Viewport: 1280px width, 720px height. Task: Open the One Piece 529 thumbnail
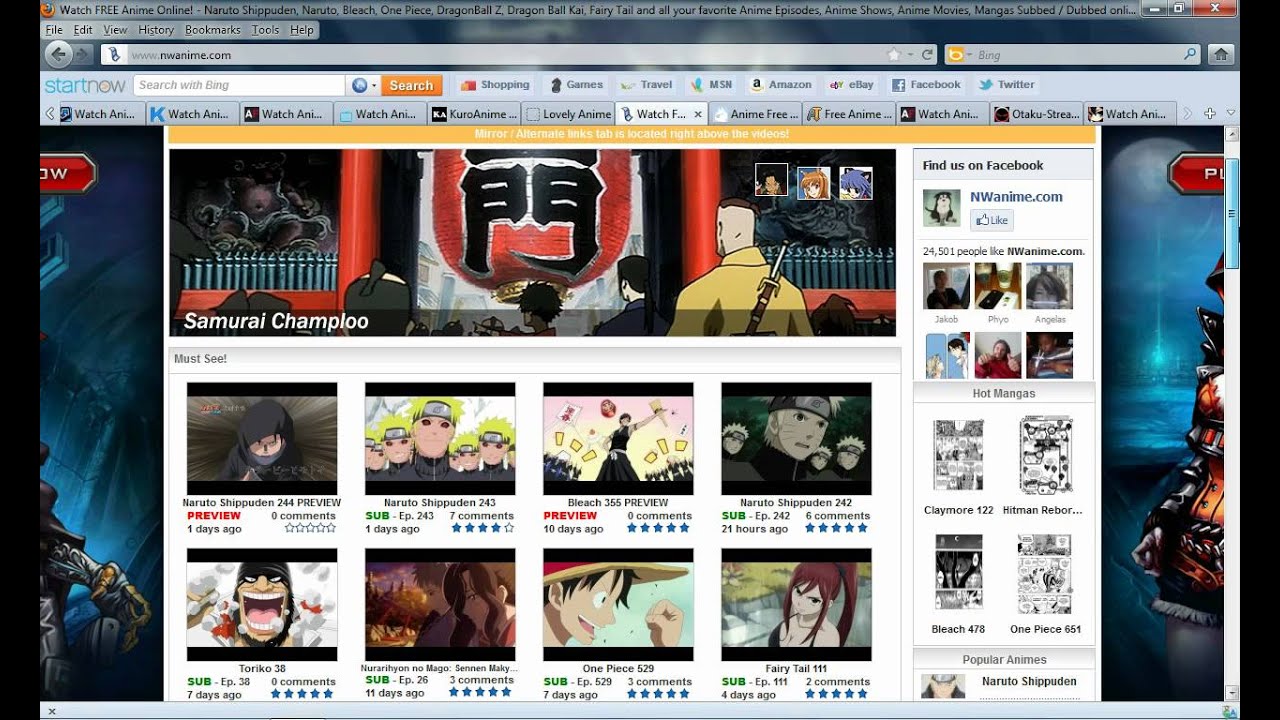pyautogui.click(x=618, y=605)
